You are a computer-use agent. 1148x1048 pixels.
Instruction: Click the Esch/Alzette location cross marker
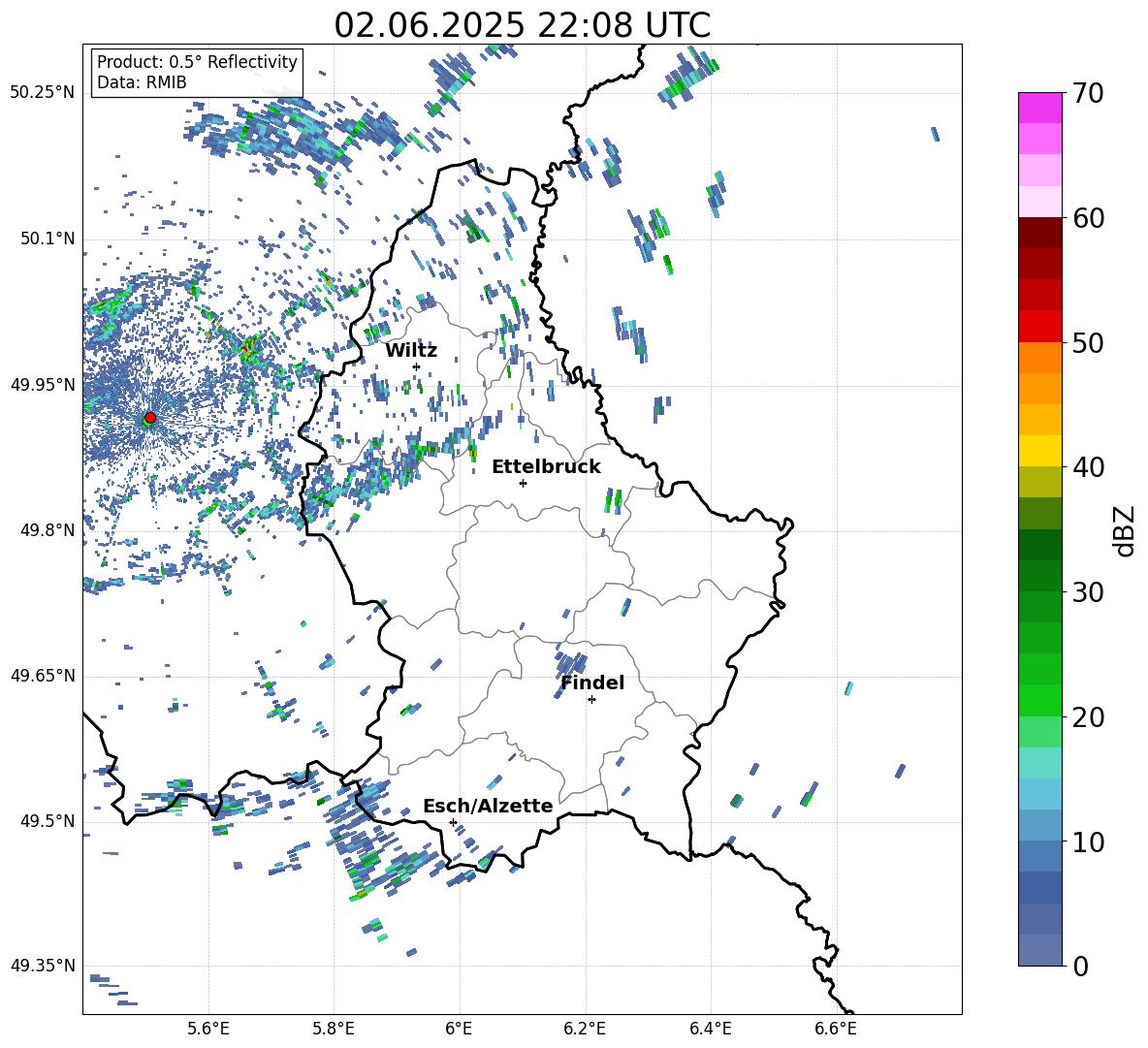point(453,822)
